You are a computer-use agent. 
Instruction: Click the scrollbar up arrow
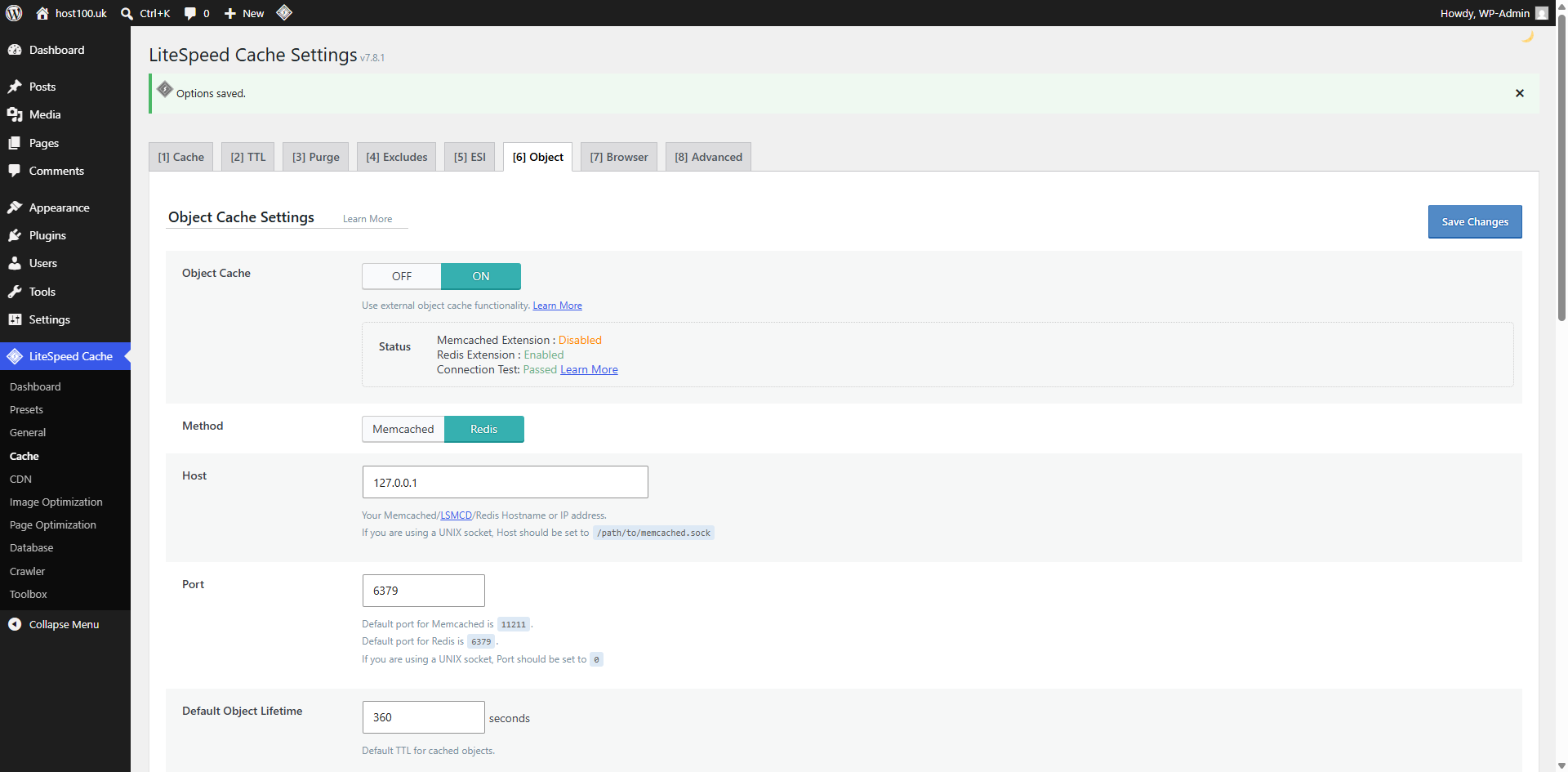1561,6
